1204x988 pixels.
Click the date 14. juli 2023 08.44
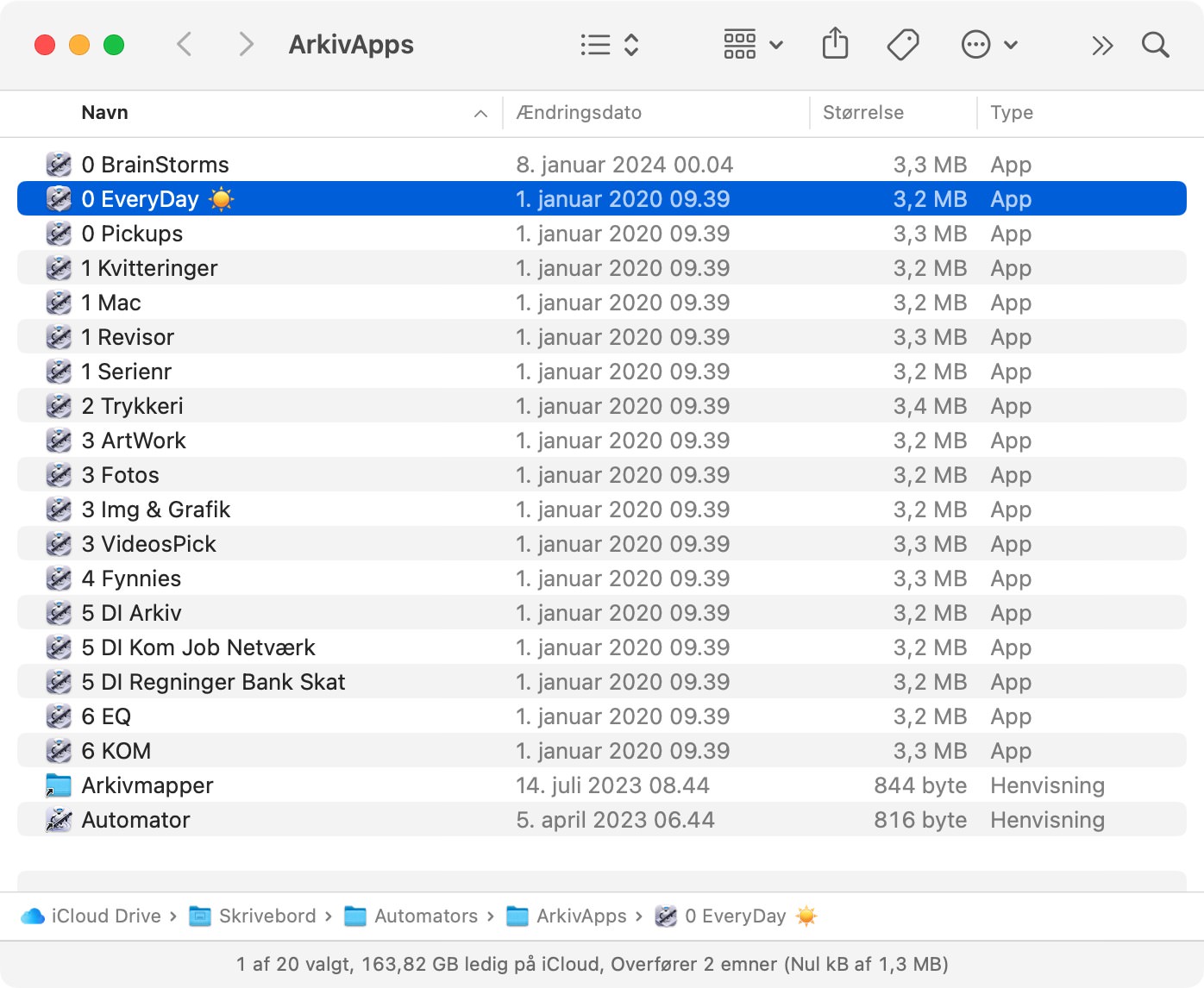click(x=612, y=785)
